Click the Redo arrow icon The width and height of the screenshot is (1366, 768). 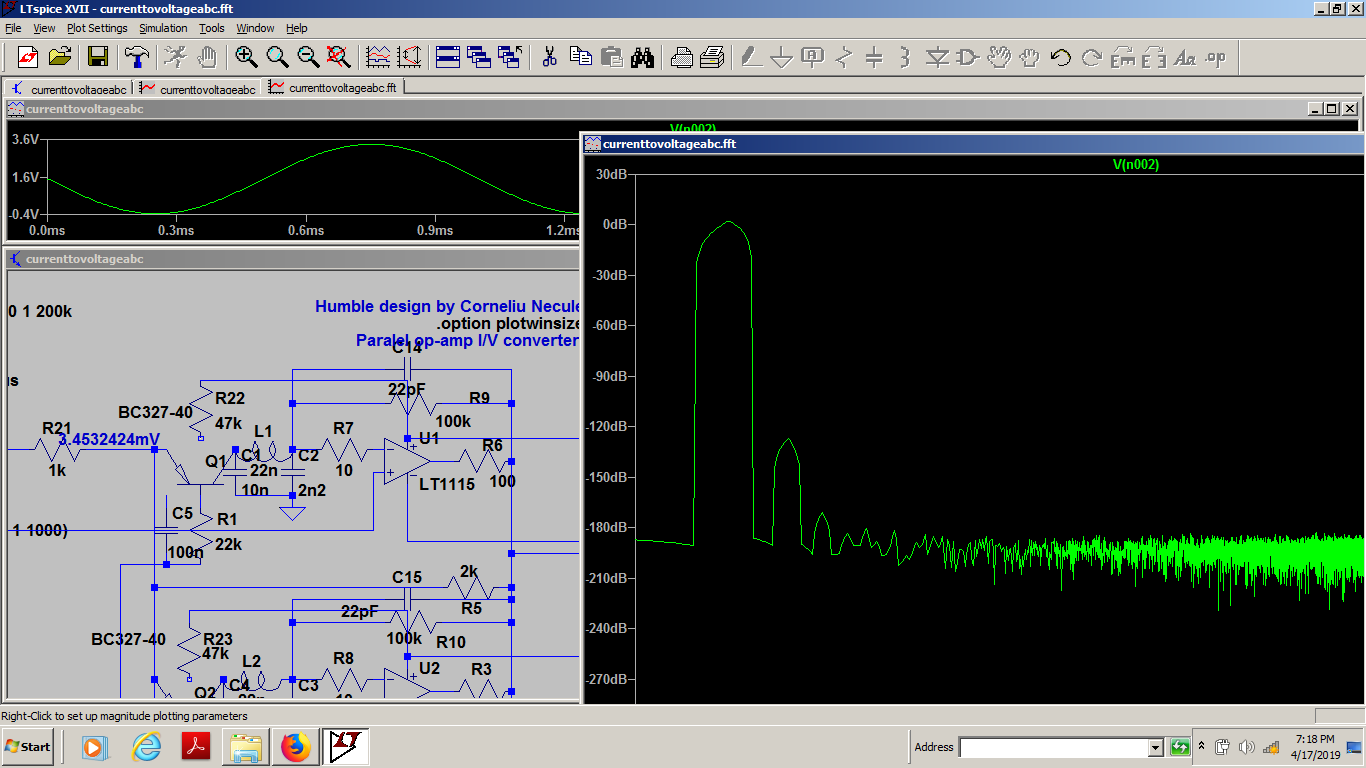click(1092, 57)
